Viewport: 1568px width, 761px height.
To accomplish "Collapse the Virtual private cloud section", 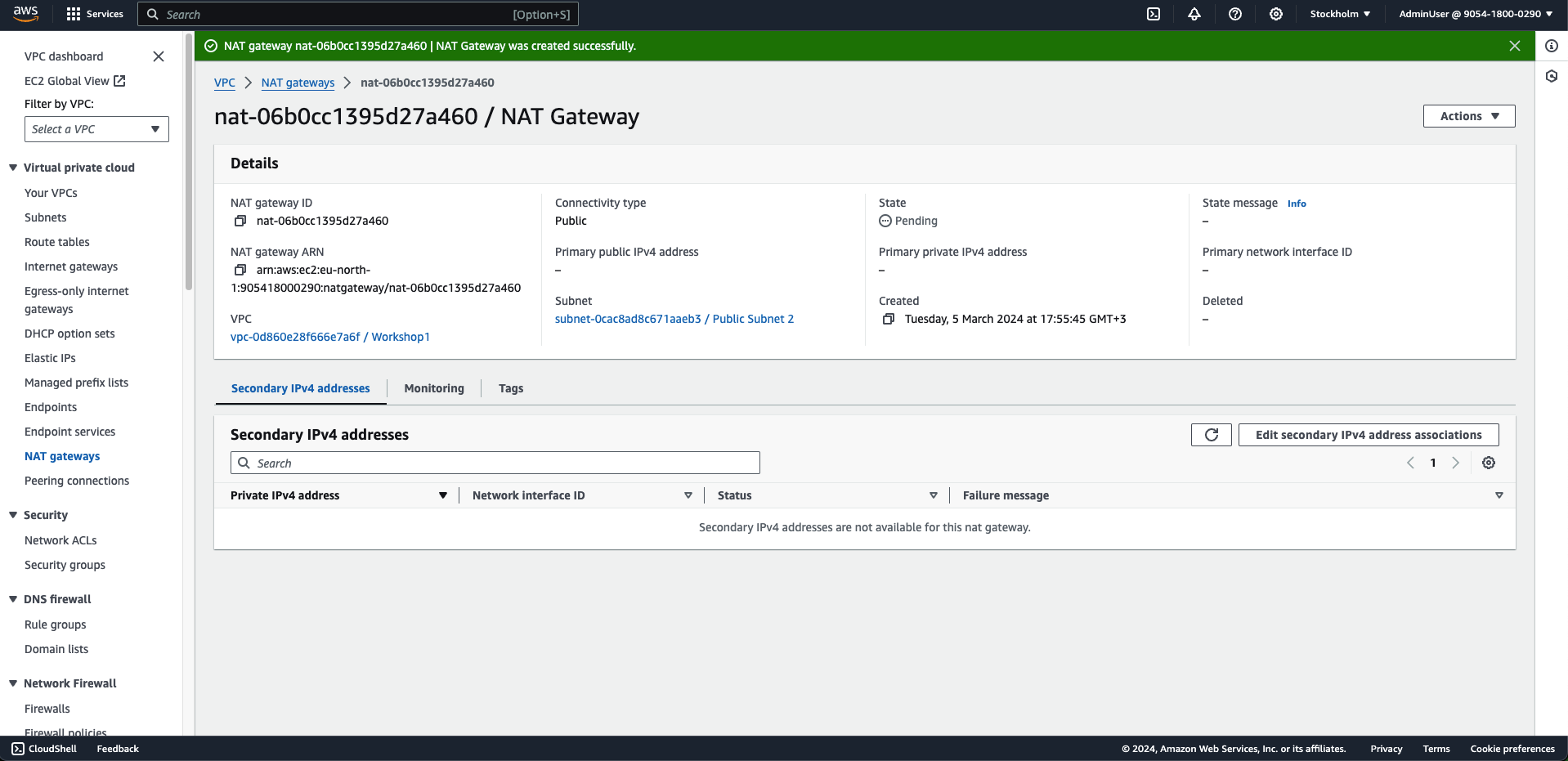I will tap(13, 168).
